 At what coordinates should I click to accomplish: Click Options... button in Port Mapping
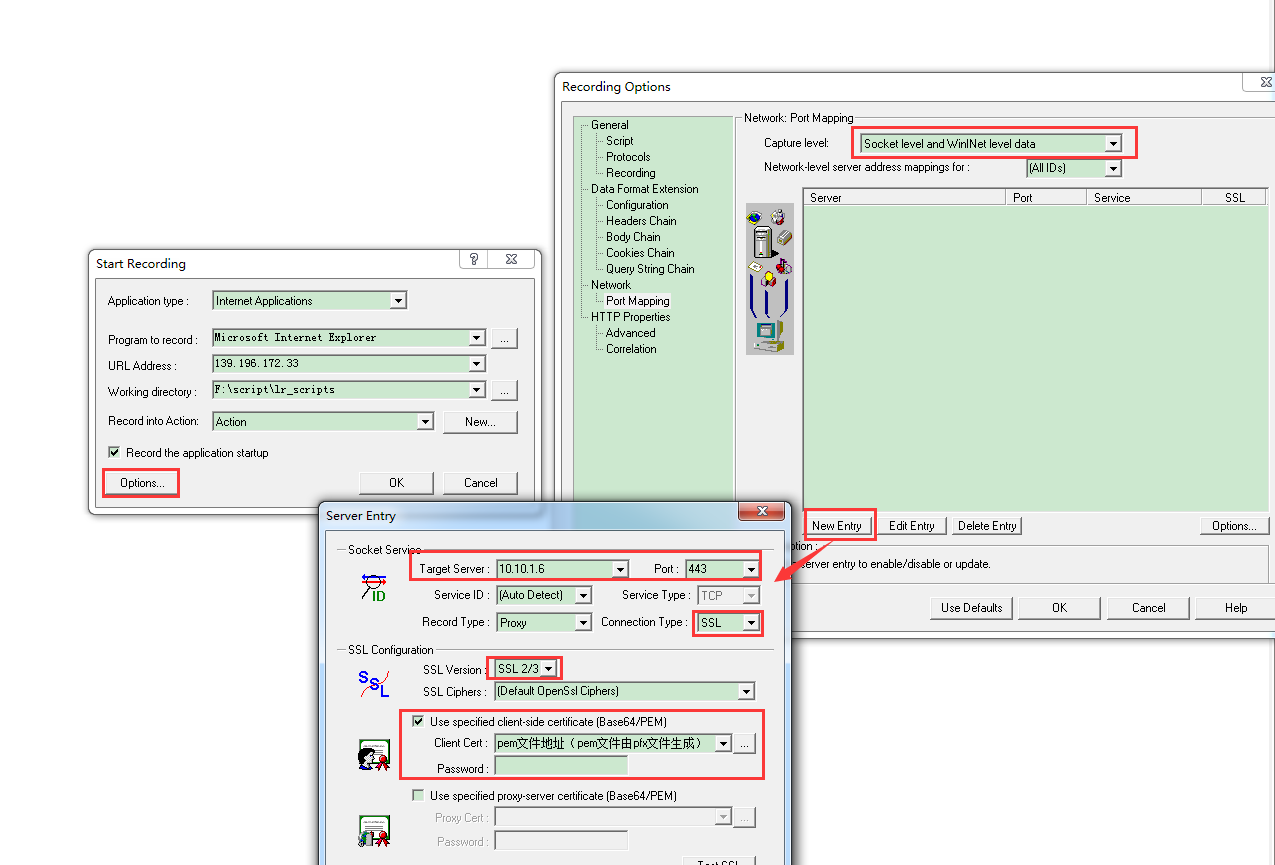[x=1235, y=526]
